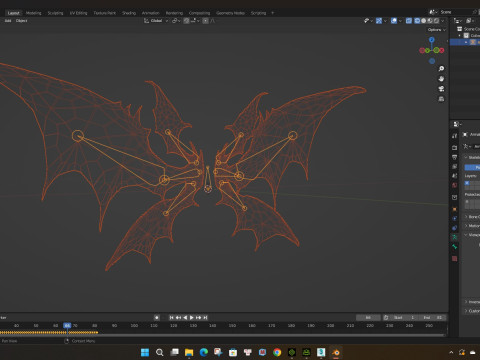Screen dimensions: 480x360
Task: Click the hand pan view icon
Action: (x=441, y=79)
